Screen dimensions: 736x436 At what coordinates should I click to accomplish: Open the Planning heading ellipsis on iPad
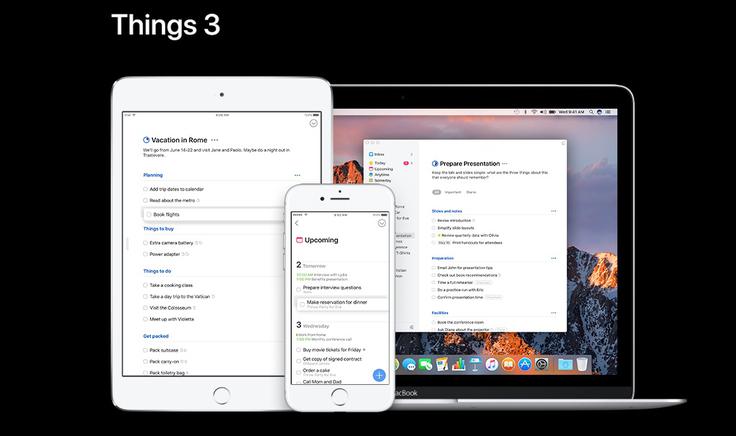tap(297, 175)
